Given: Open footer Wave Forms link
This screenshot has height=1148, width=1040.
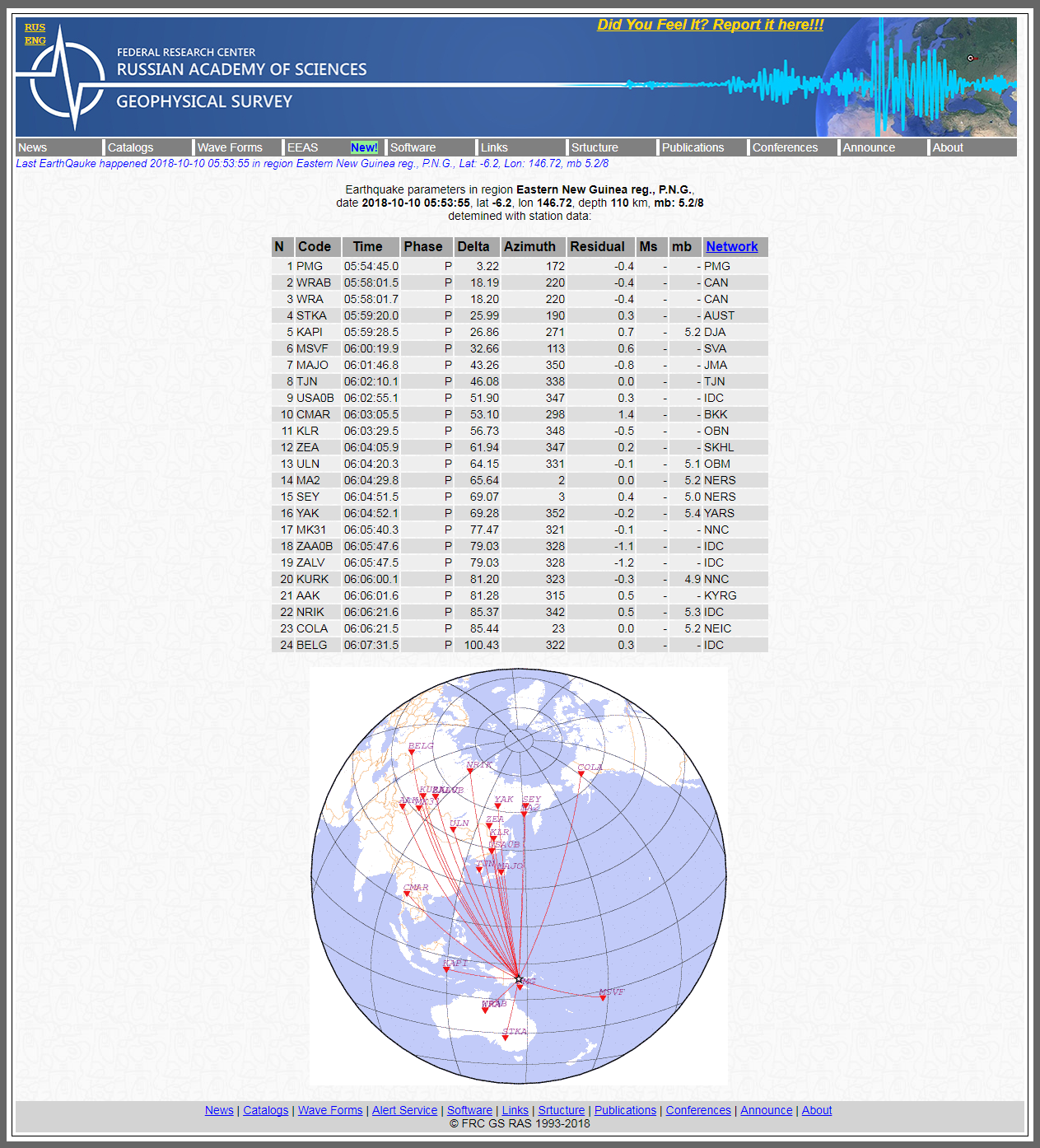Looking at the screenshot, I should coord(330,1110).
